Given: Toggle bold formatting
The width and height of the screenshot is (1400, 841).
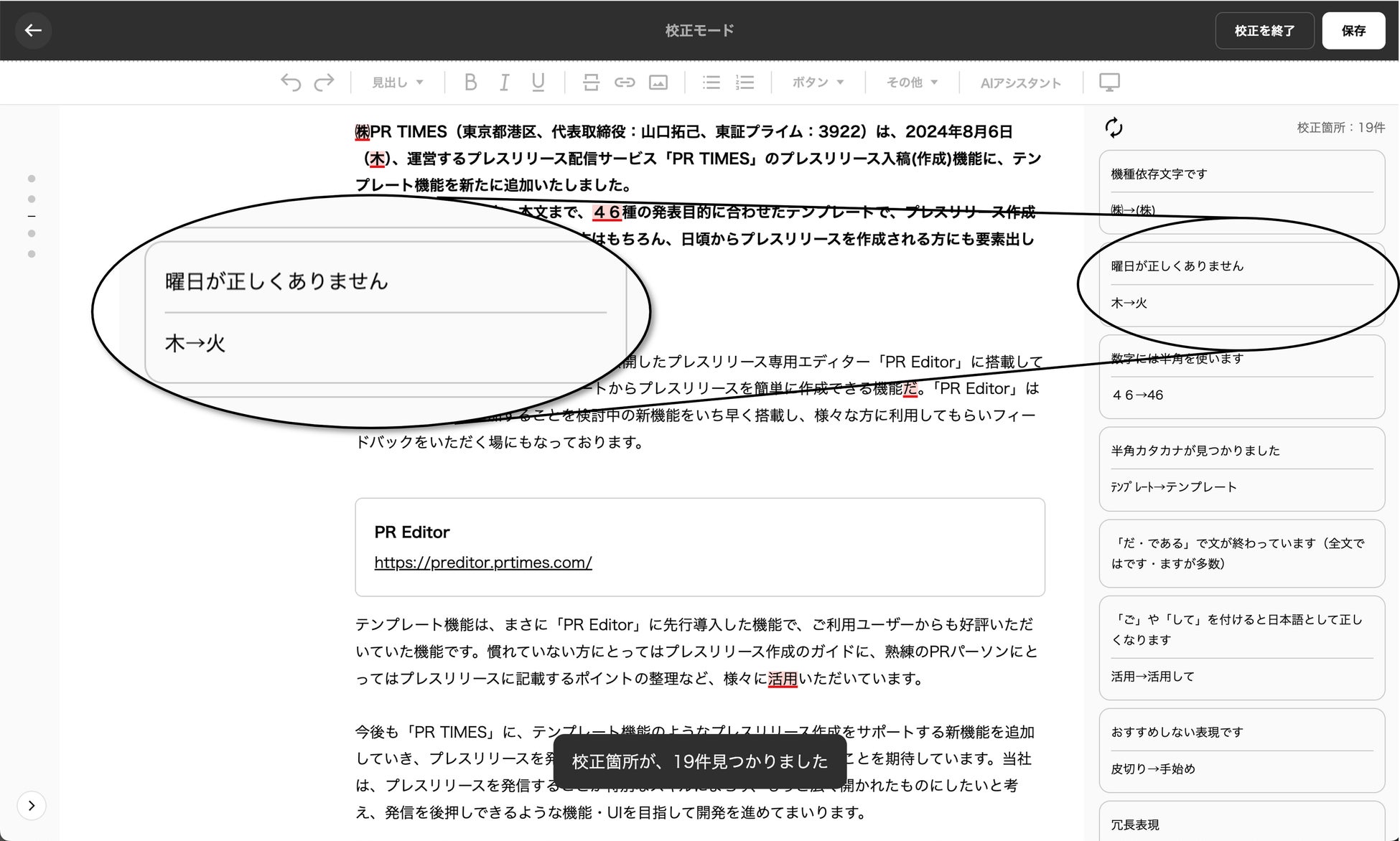Looking at the screenshot, I should click(x=470, y=83).
